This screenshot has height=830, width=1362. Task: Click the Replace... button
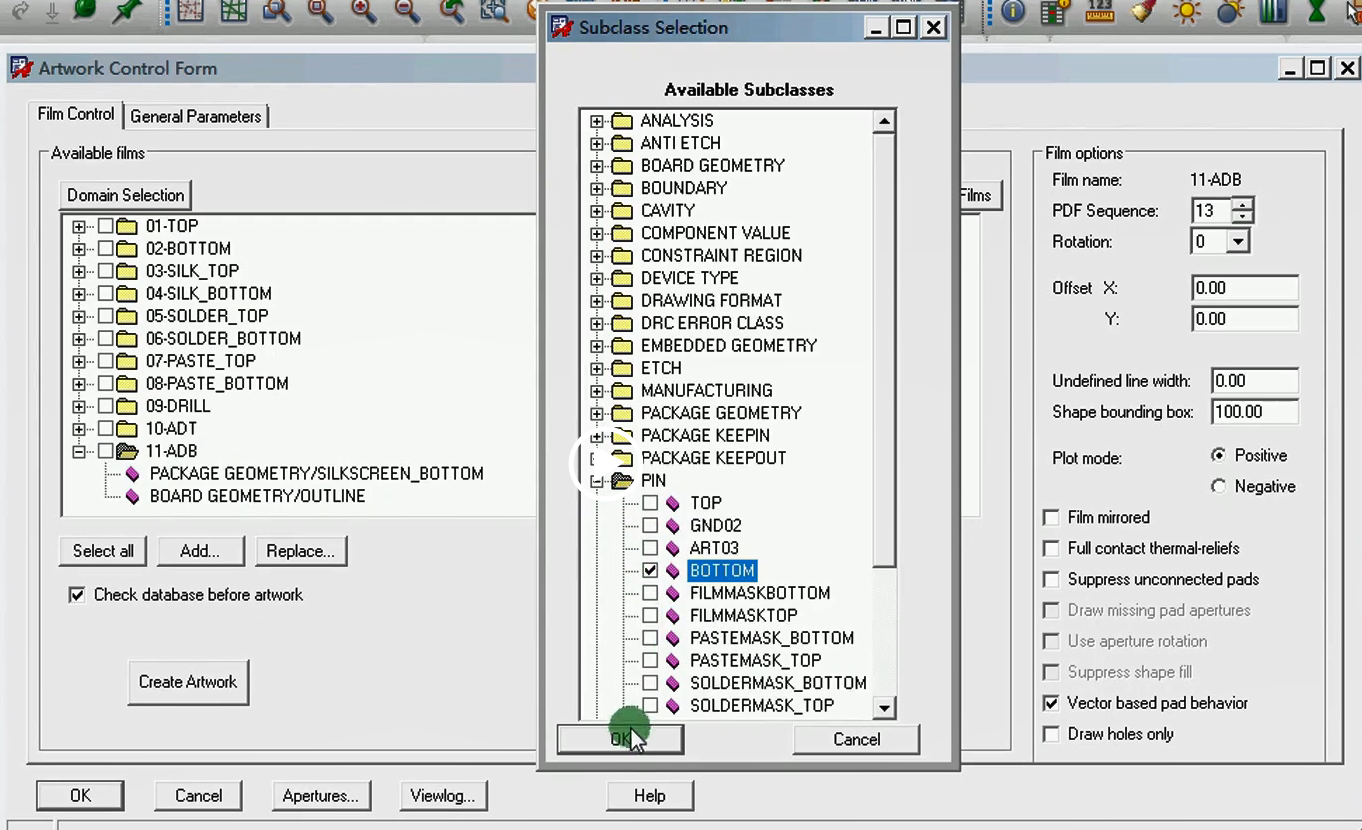click(301, 551)
